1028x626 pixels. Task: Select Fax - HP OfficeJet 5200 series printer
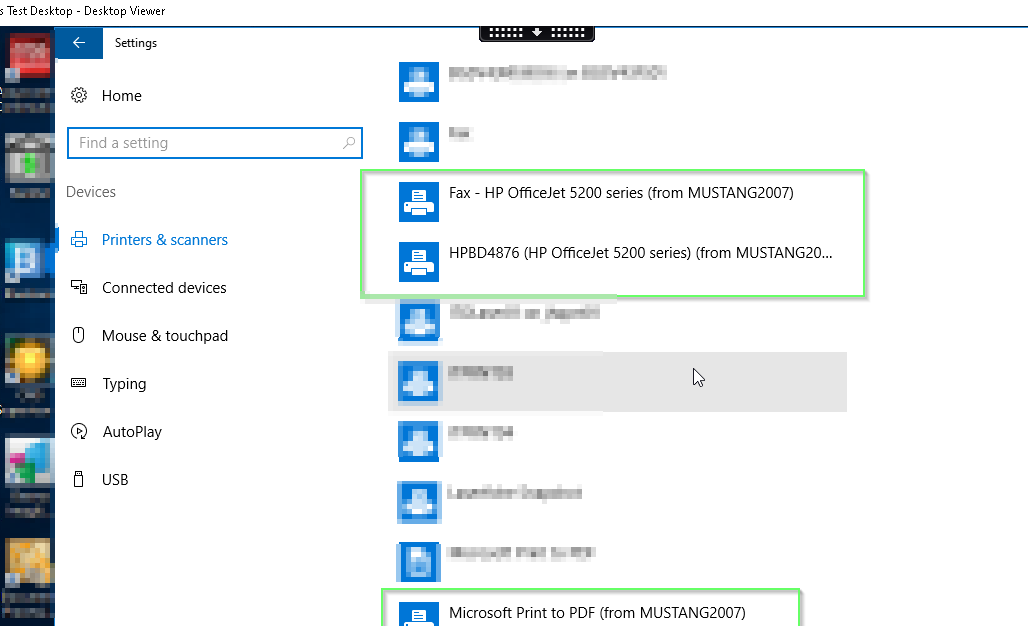pyautogui.click(x=621, y=193)
